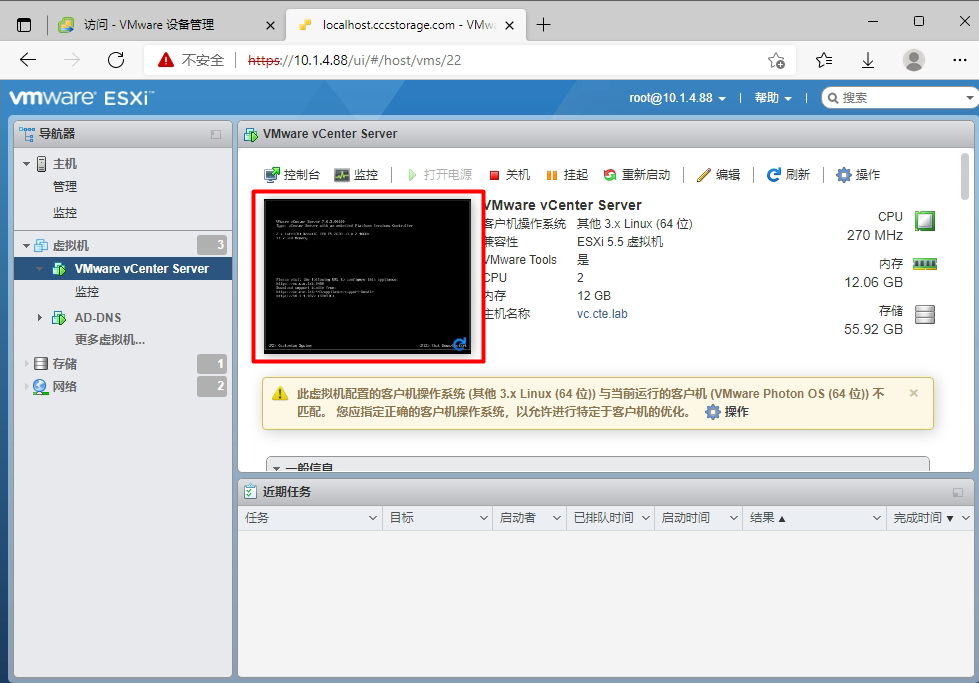Collapse the 虚拟机 virtual machines node
This screenshot has height=683, width=979.
point(26,246)
